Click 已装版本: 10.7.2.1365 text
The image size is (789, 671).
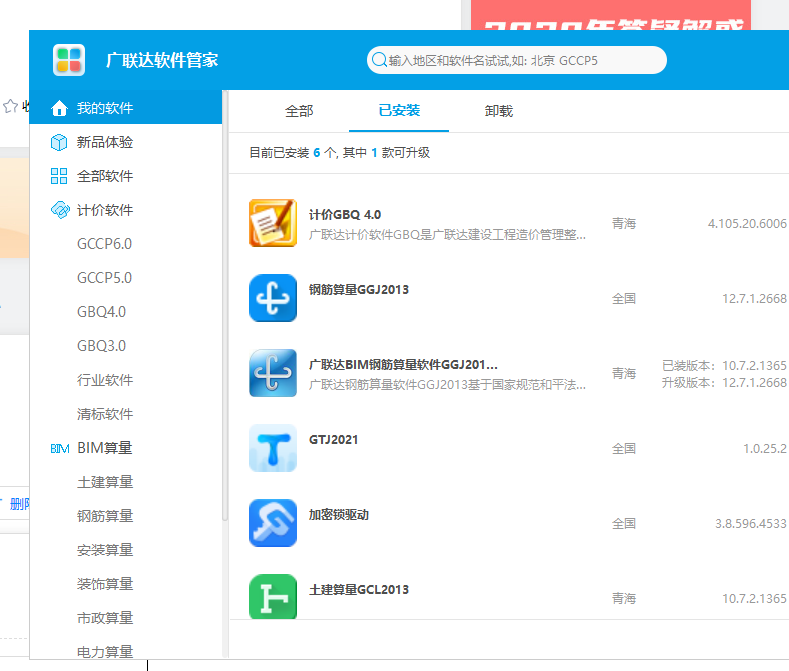pos(724,365)
